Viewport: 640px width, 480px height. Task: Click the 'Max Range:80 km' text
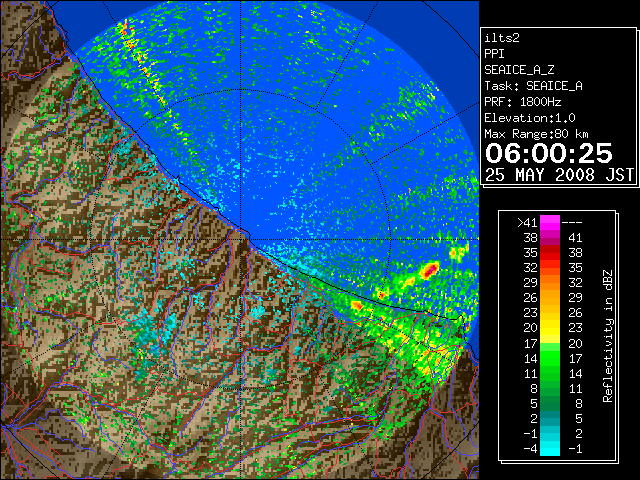536,134
